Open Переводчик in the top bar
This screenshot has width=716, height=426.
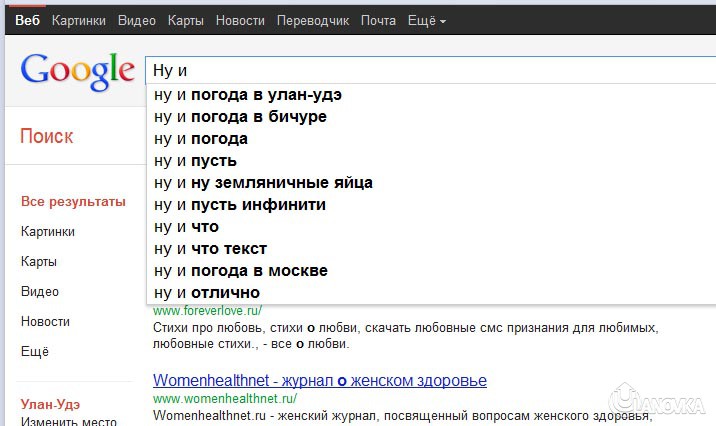click(x=313, y=21)
